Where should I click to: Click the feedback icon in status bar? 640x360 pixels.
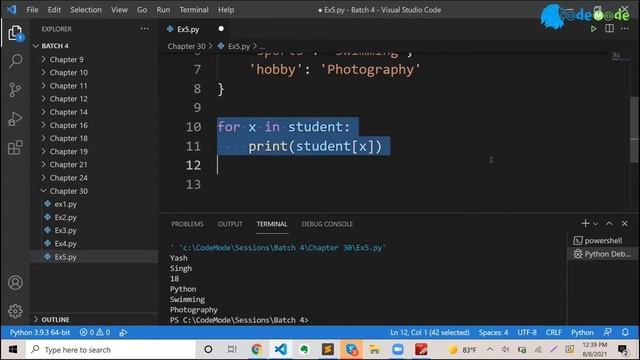point(608,332)
